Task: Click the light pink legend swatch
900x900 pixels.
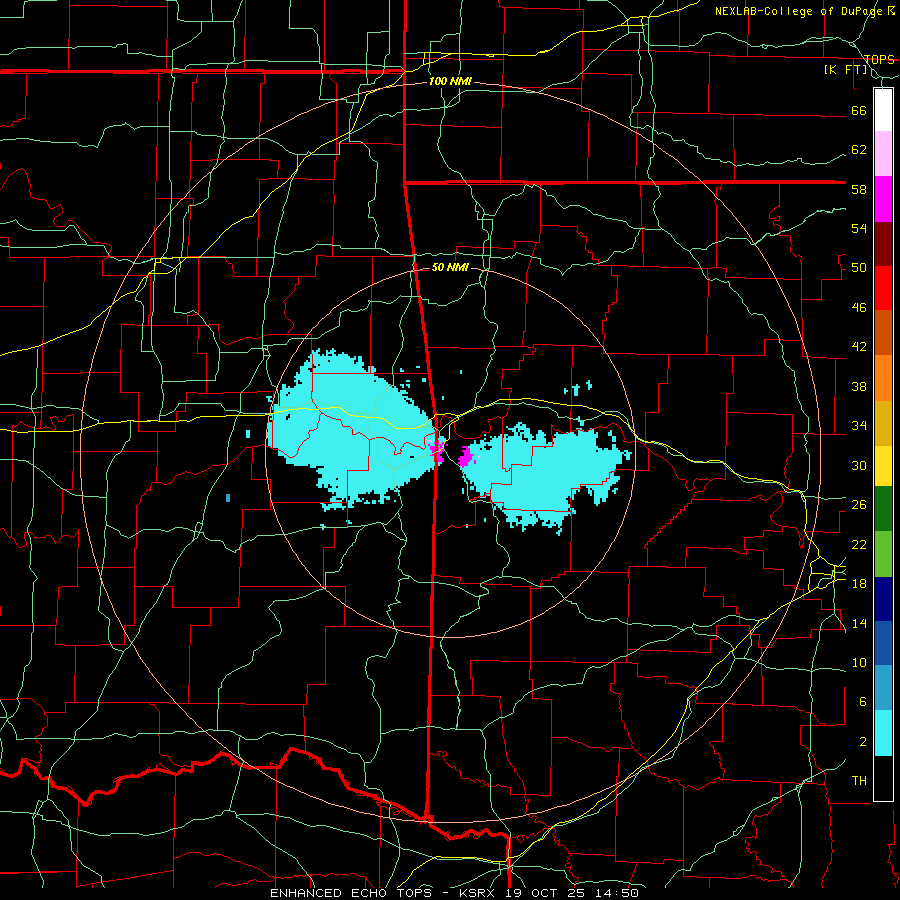Action: 883,154
